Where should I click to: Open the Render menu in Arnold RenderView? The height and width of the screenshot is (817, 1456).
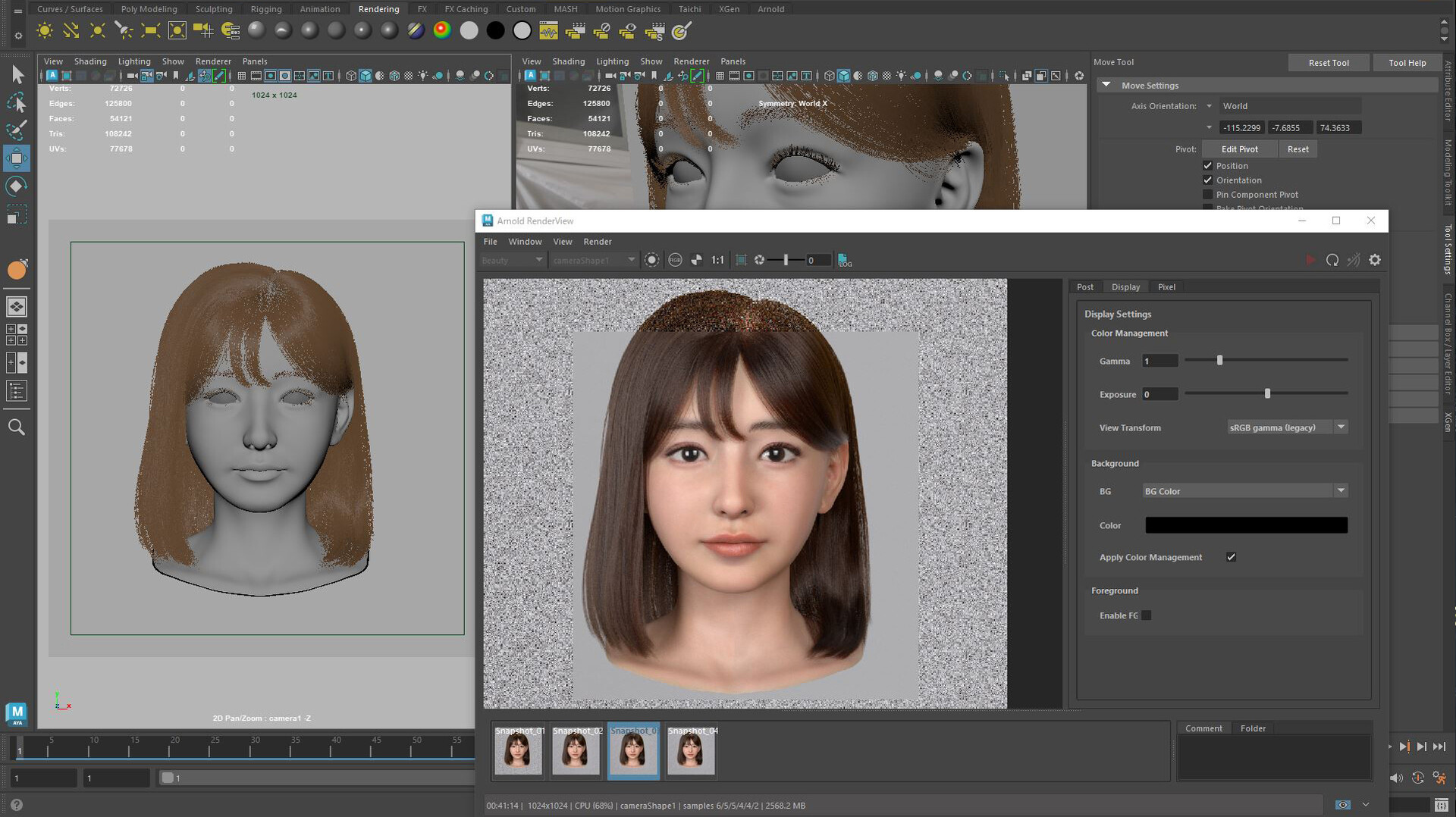(597, 241)
